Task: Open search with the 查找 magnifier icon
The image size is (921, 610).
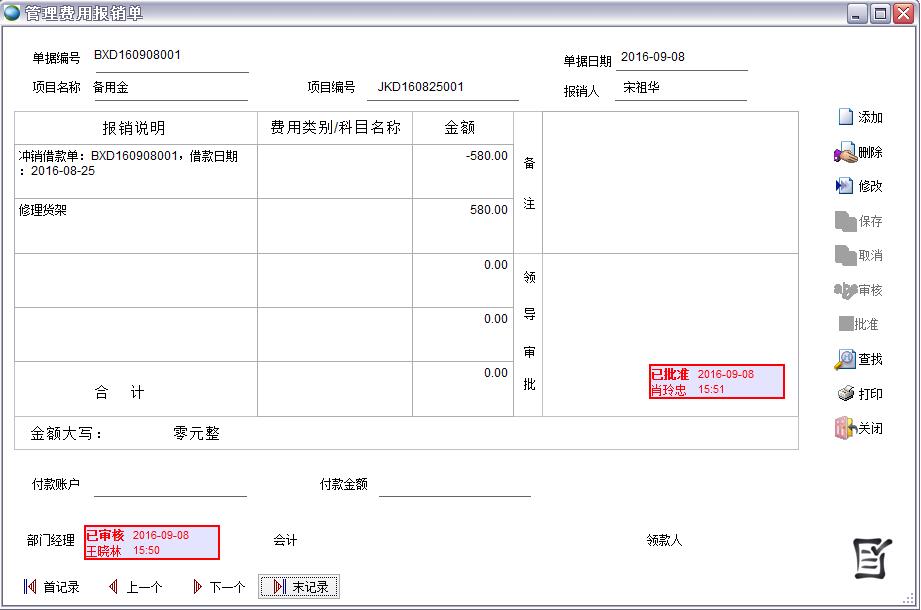Action: pos(861,358)
